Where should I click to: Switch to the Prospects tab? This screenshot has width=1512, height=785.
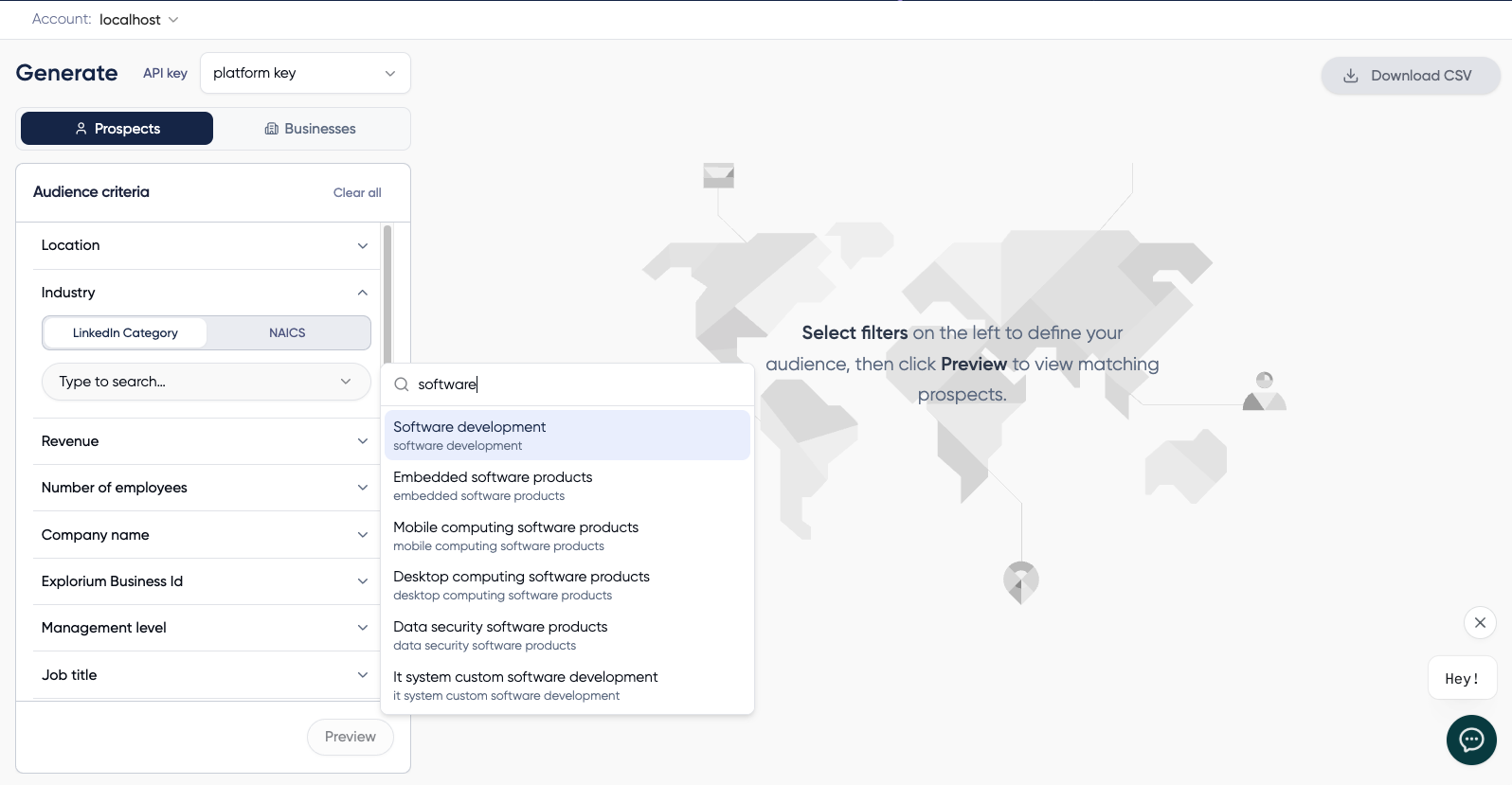point(117,129)
